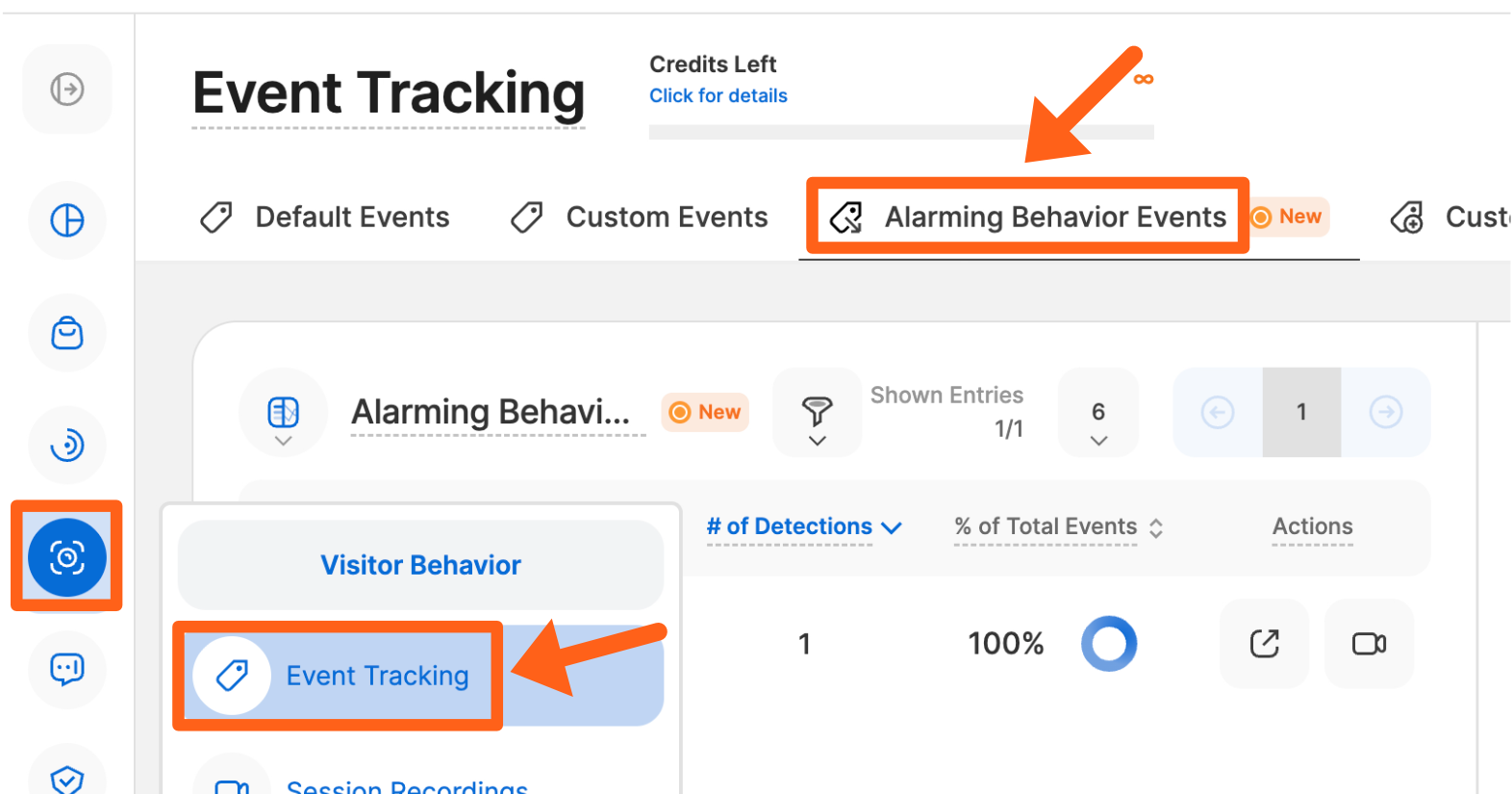The height and width of the screenshot is (794, 1512).
Task: Select the Visitor Behavior target sidebar icon
Action: click(67, 556)
